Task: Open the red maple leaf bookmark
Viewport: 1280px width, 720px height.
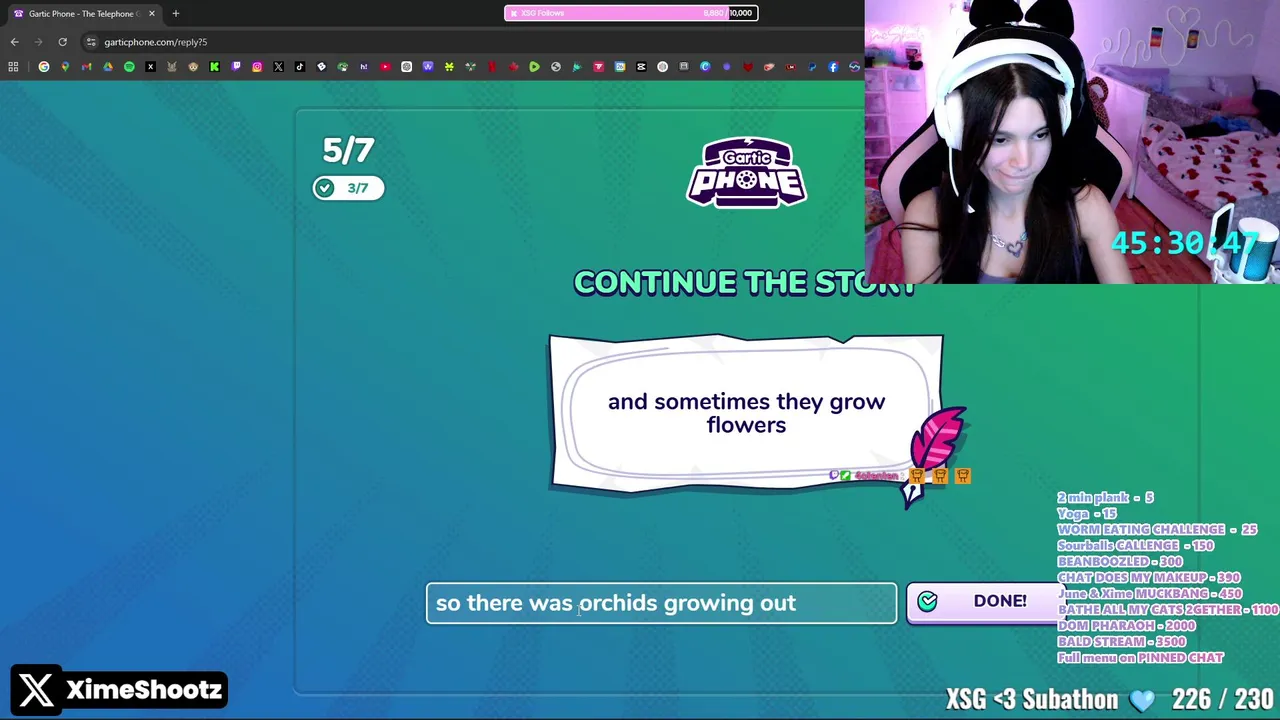Action: [x=513, y=67]
